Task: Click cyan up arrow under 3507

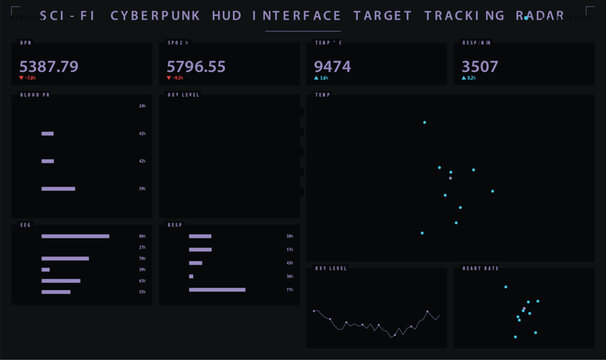Action: point(464,78)
